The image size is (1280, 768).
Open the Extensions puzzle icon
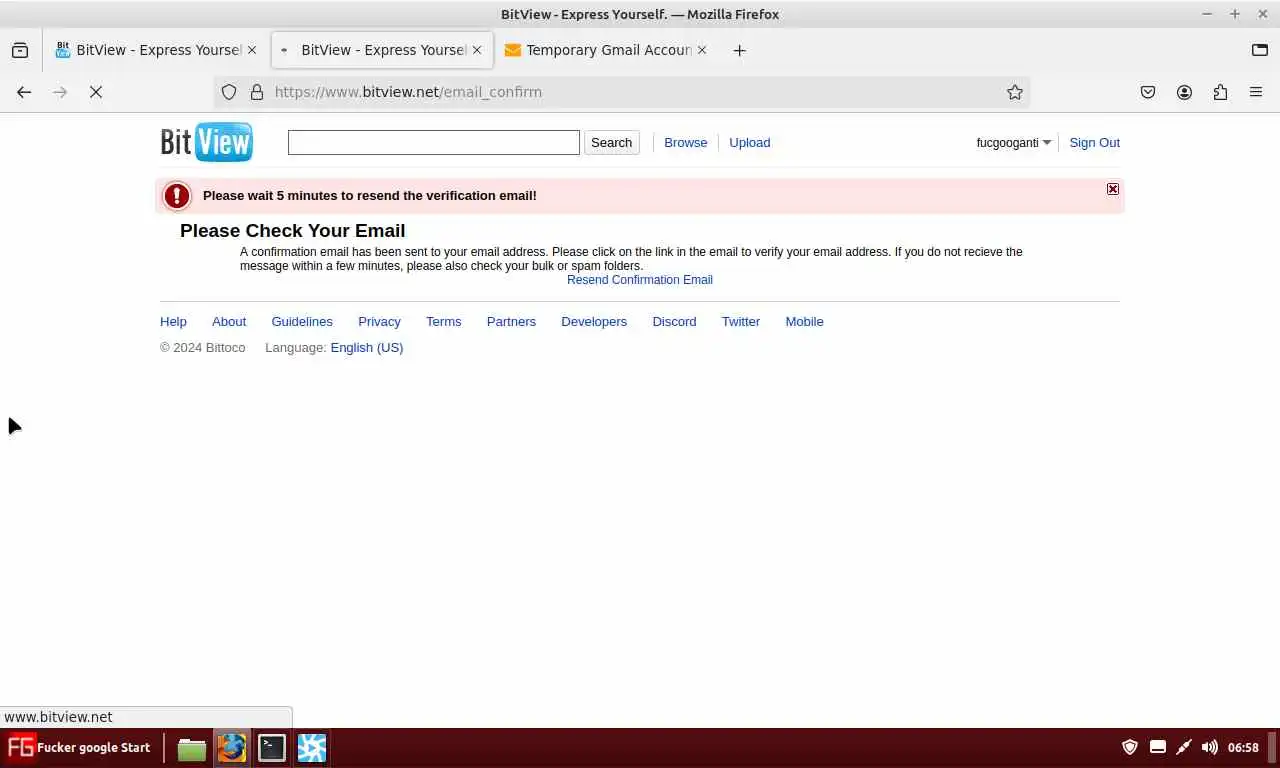(x=1220, y=92)
